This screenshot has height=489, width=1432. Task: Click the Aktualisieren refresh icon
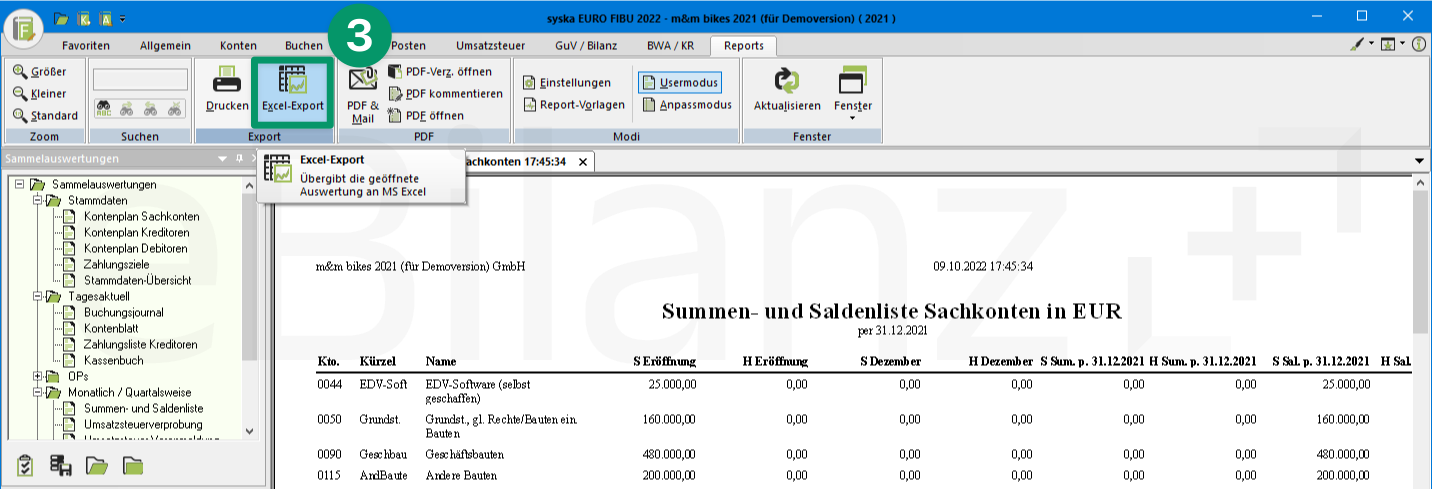point(787,80)
